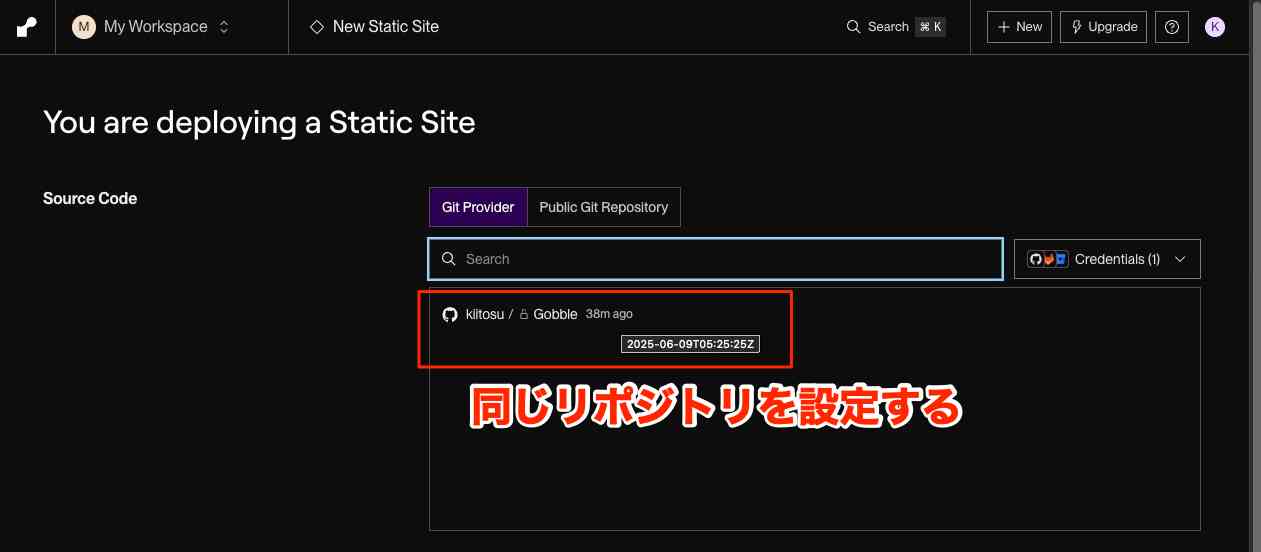Open global Search in the top bar
Image resolution: width=1261 pixels, height=552 pixels.
click(x=878, y=27)
